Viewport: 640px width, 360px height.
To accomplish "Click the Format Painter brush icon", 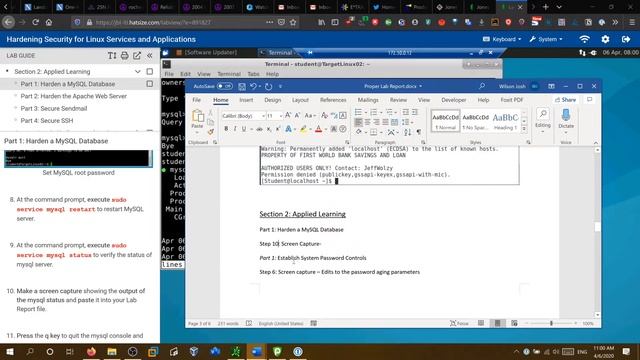I will coord(211,132).
